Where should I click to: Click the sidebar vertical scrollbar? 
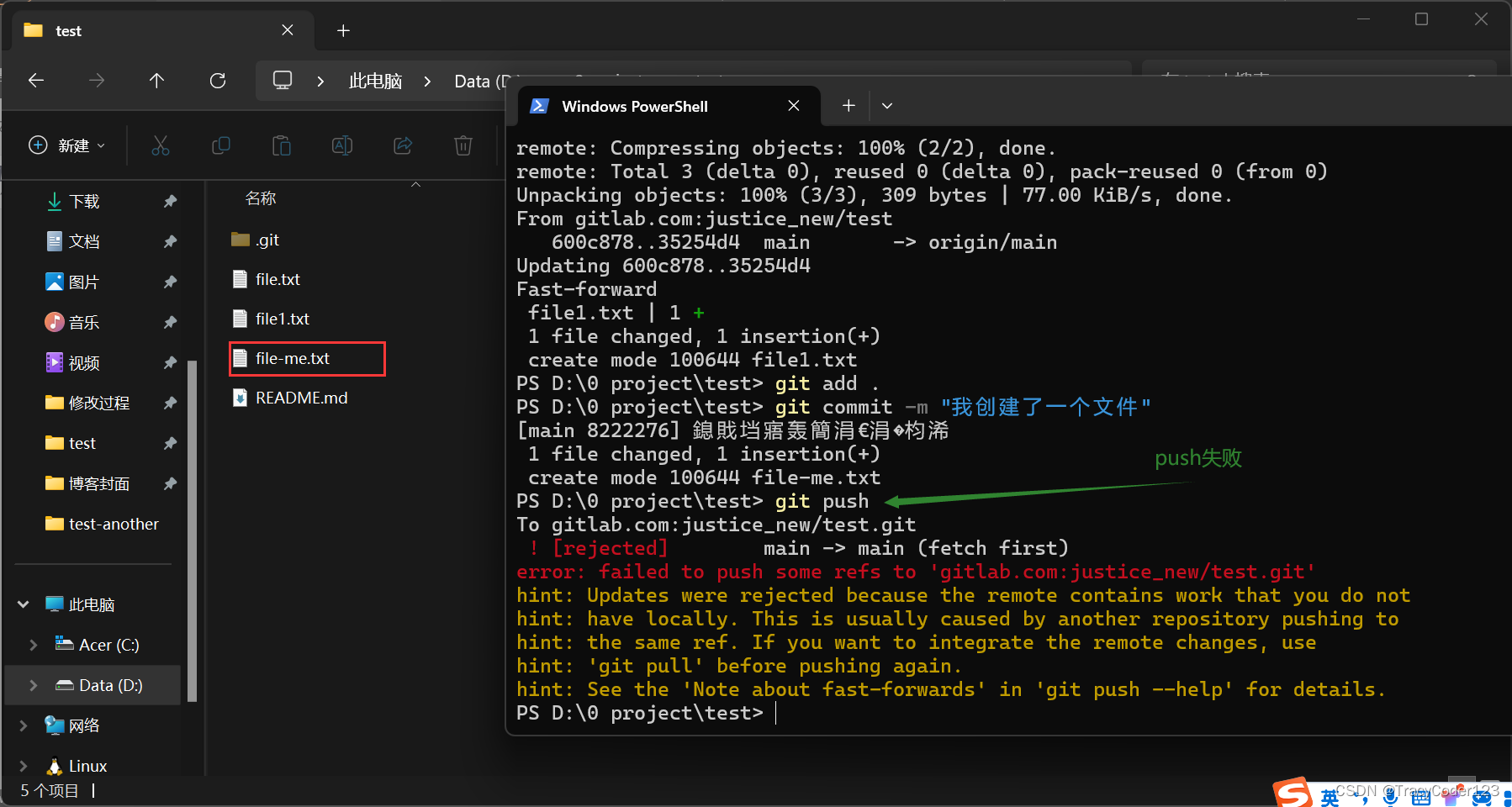tap(193, 530)
